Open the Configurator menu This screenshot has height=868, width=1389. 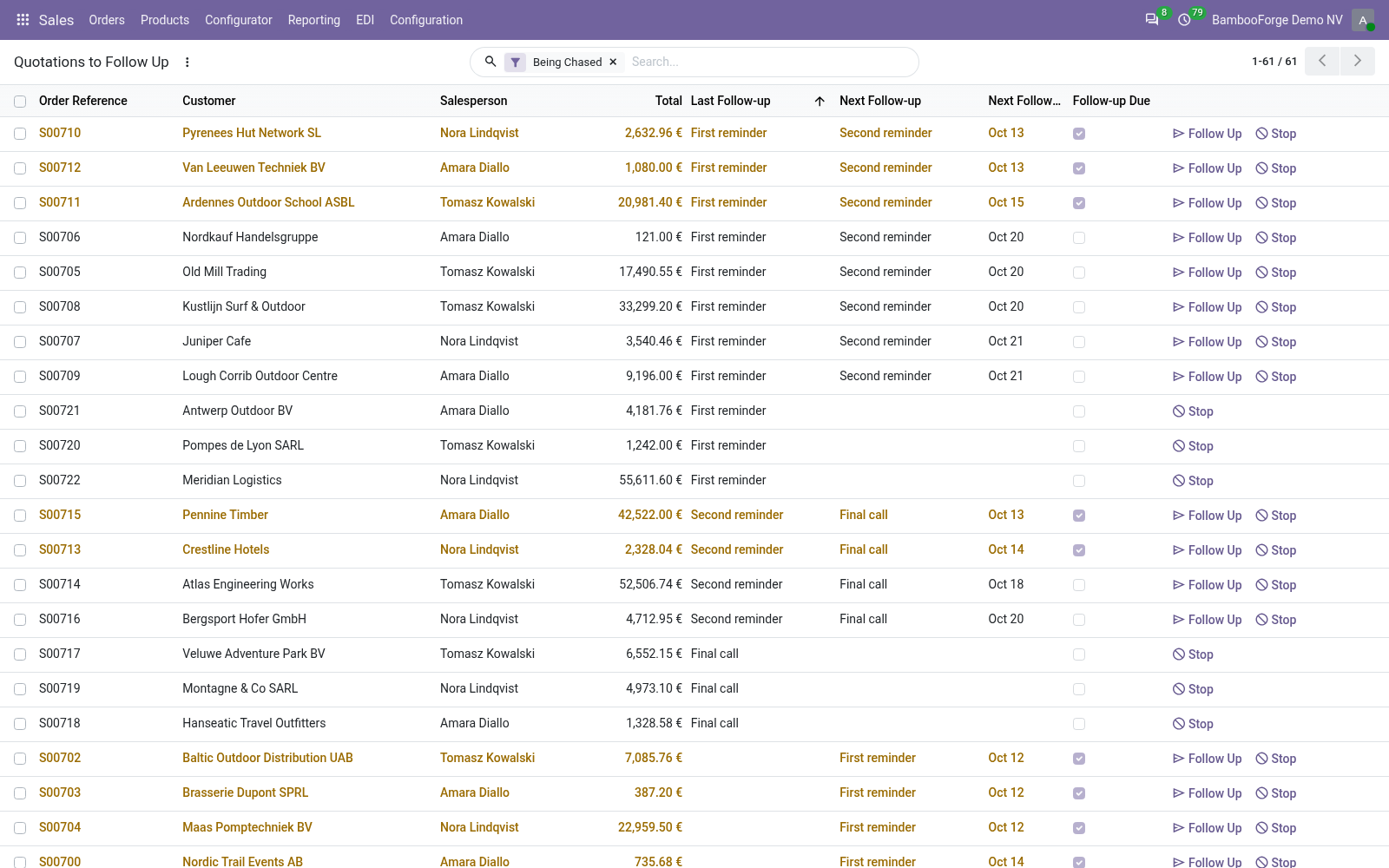239,19
